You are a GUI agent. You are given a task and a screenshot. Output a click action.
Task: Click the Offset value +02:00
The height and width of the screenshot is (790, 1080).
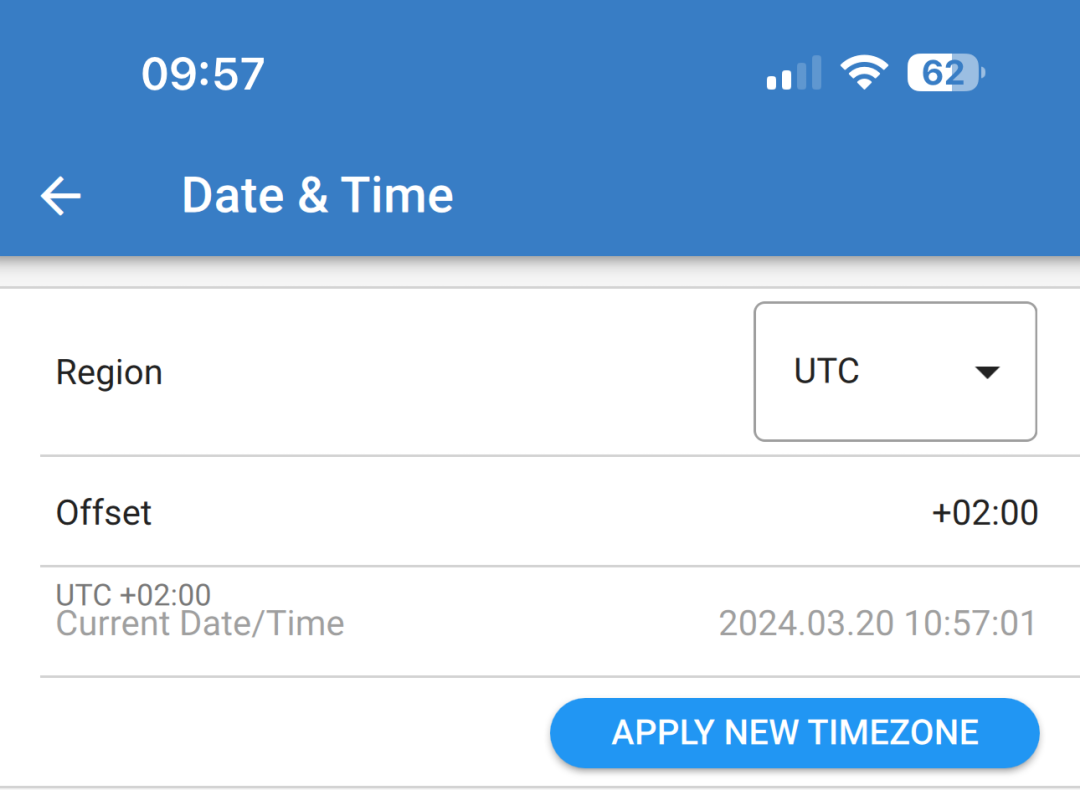pos(986,512)
